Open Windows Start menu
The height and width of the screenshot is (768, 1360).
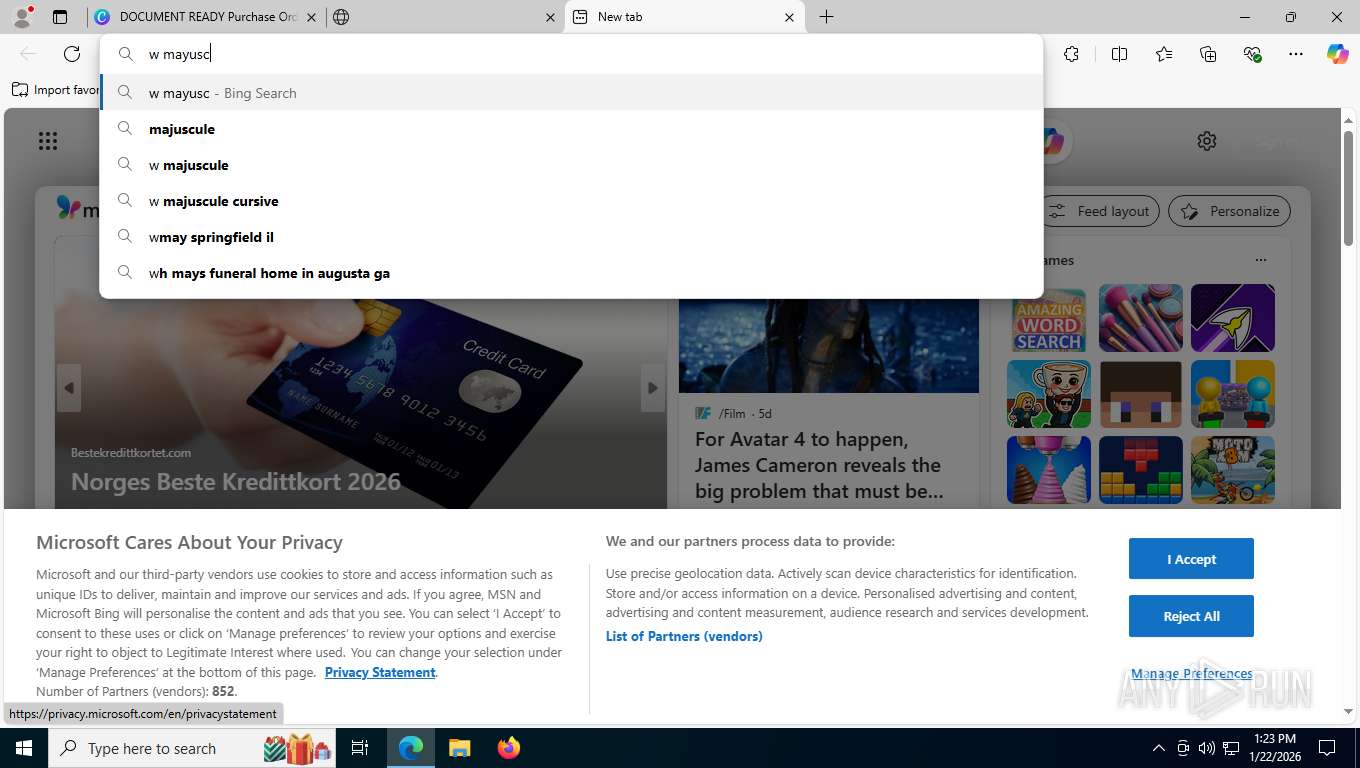24,748
